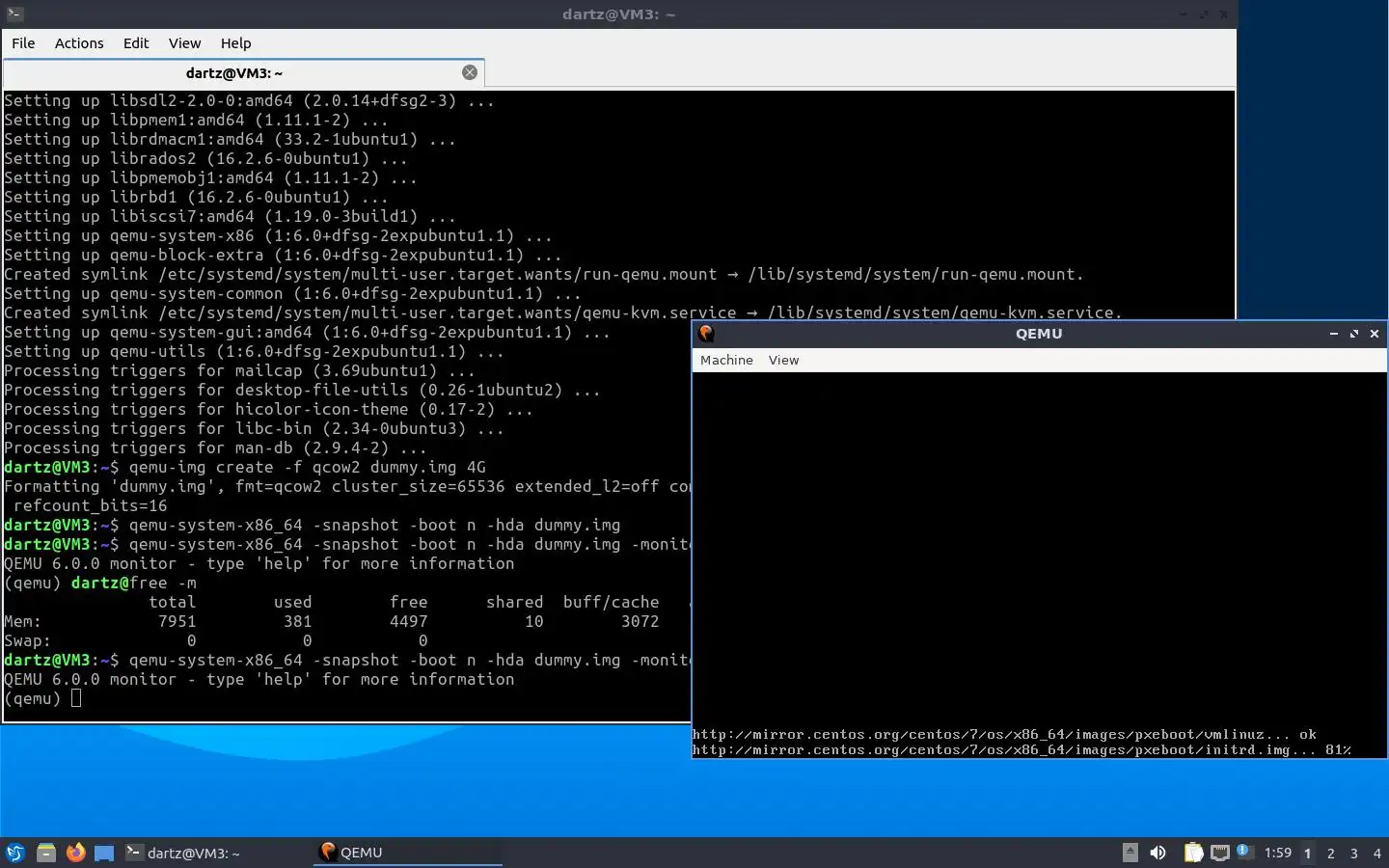Click the 'Processing triggers for hicolor-icon-theme' line

[x=268, y=409]
